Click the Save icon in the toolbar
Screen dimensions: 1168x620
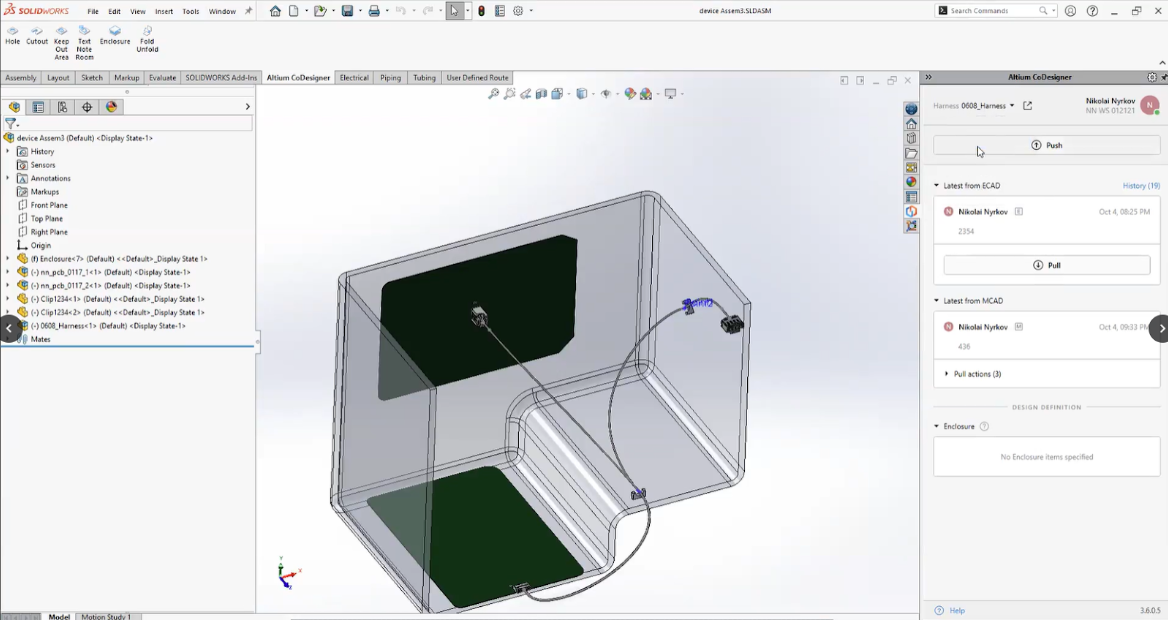347,11
